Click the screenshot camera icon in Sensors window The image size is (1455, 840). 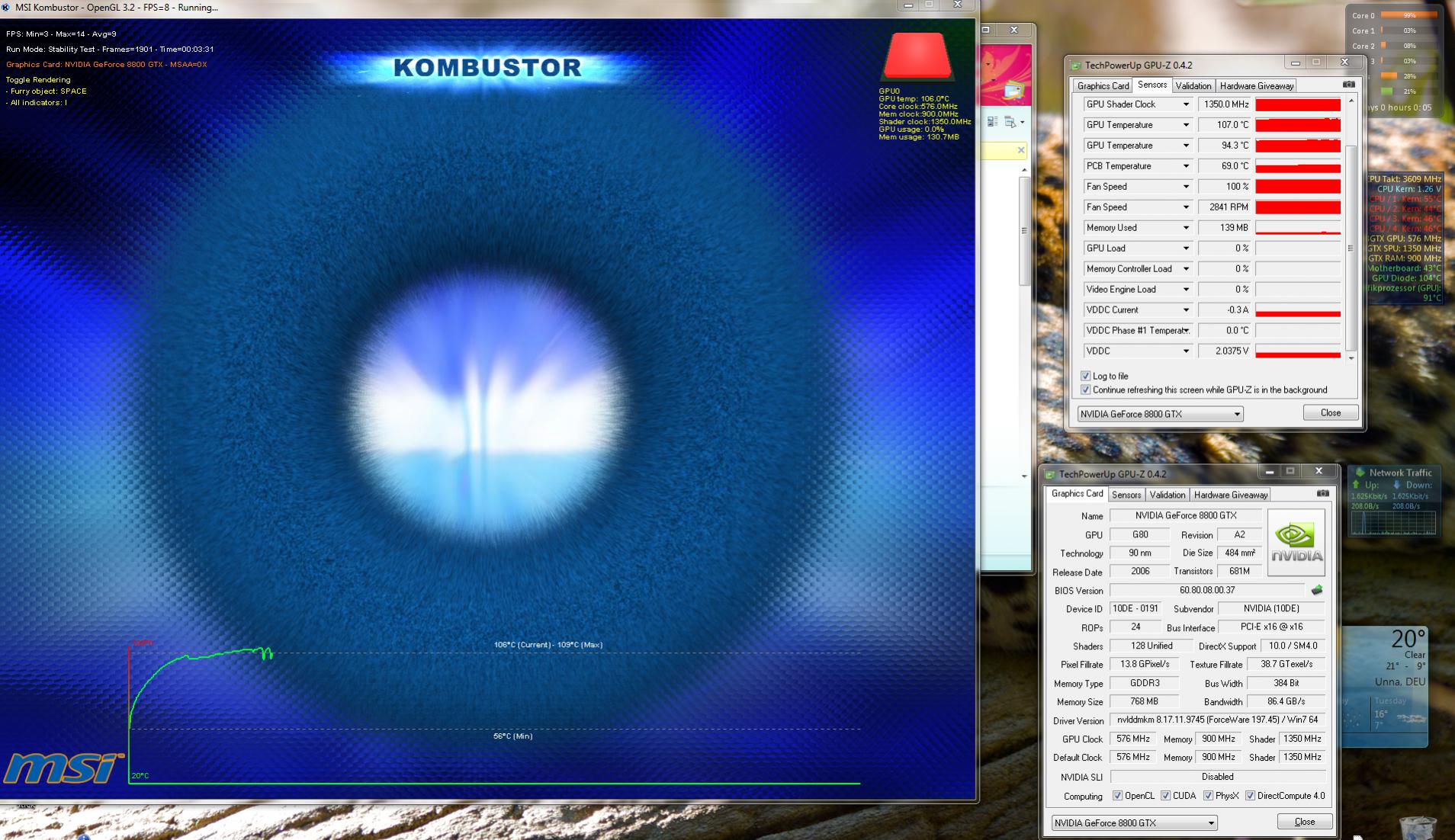pos(1348,85)
